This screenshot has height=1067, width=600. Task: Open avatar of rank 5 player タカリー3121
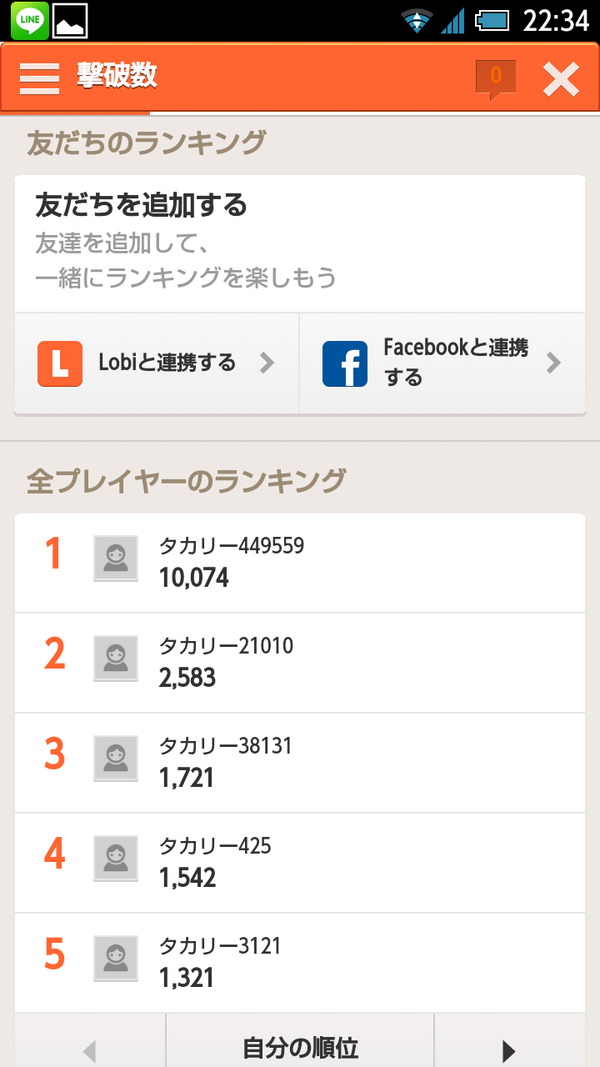tap(116, 958)
